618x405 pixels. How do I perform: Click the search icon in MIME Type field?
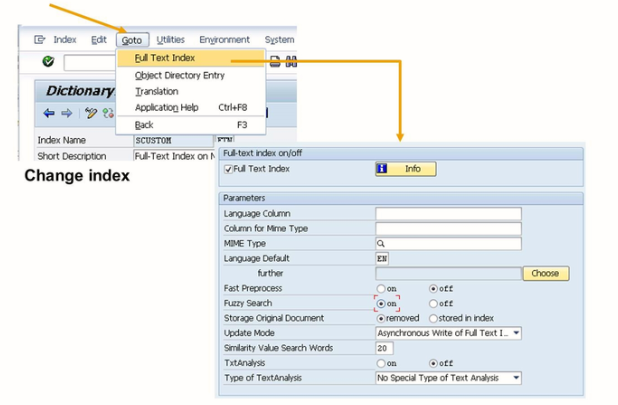(x=382, y=243)
